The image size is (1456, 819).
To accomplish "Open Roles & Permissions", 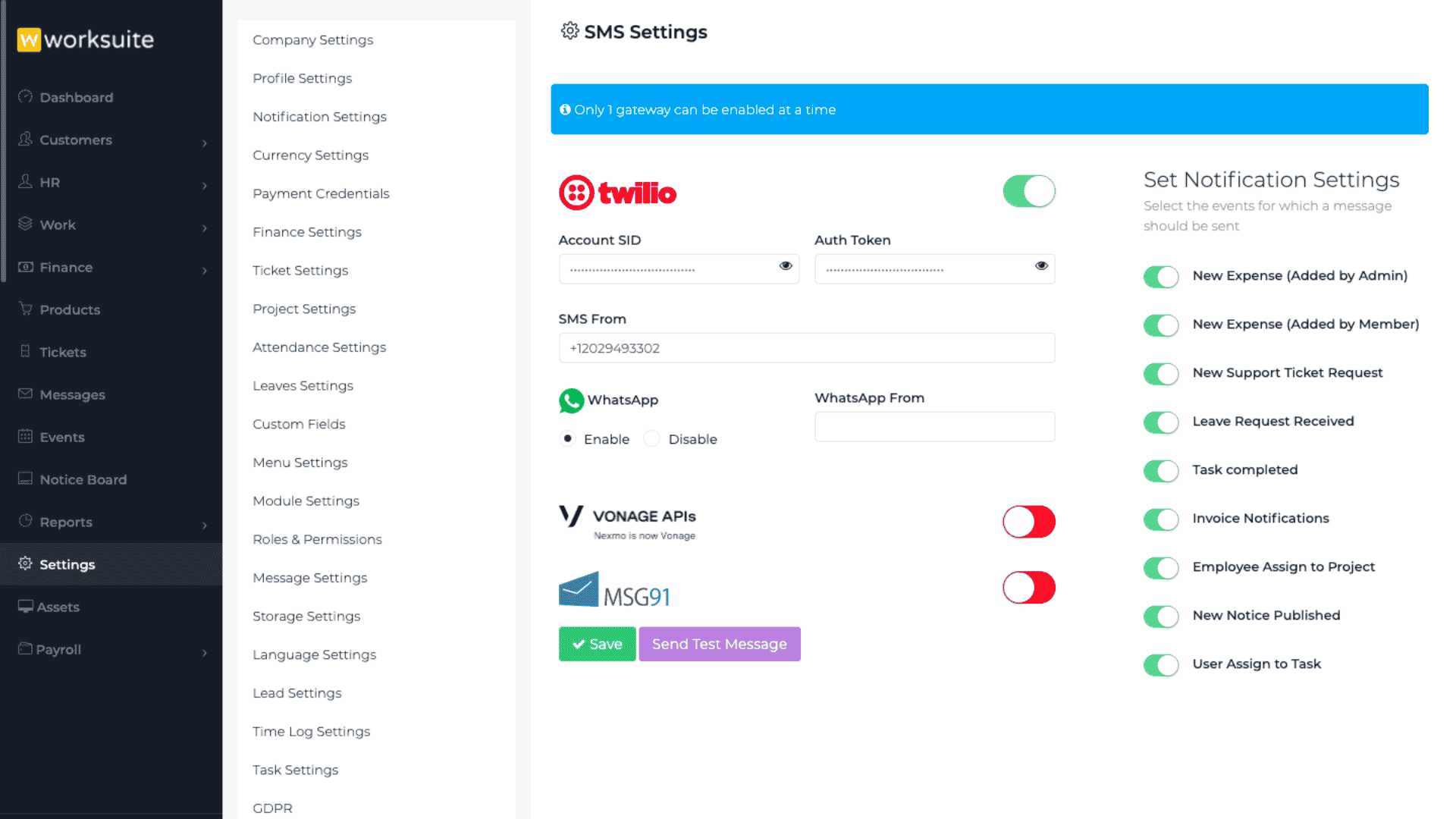I will pos(317,539).
